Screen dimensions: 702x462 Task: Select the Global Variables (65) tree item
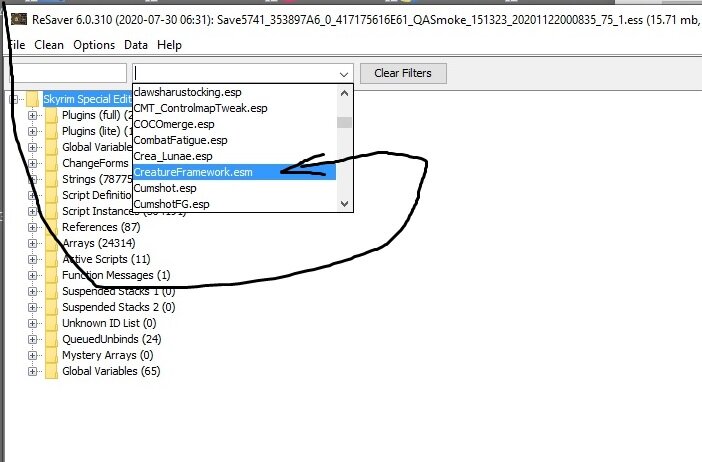pyautogui.click(x=111, y=372)
